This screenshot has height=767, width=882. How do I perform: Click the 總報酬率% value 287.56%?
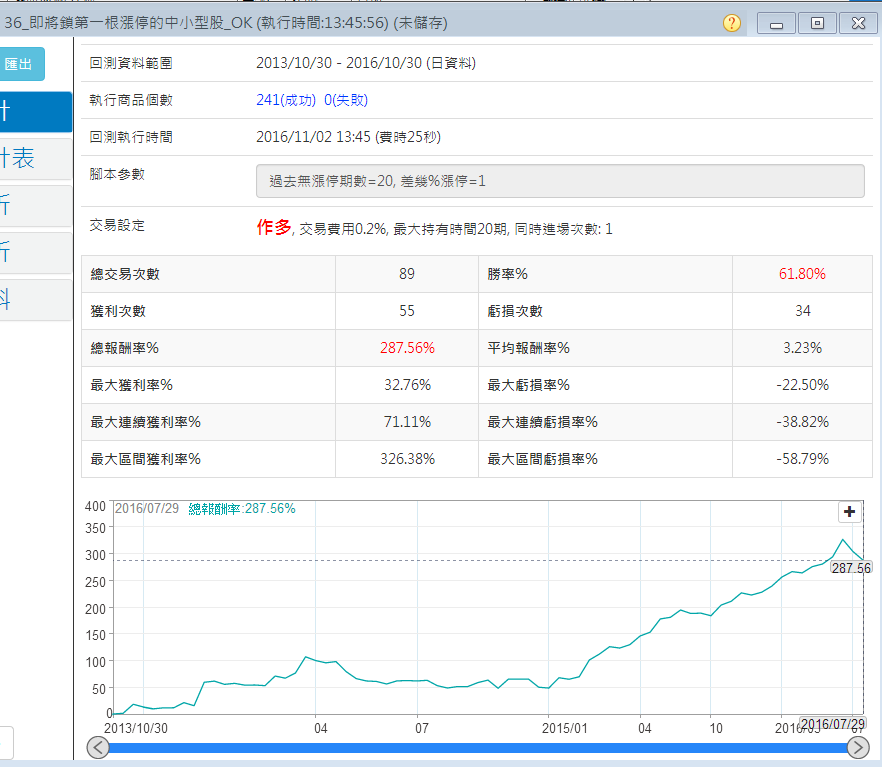[407, 348]
